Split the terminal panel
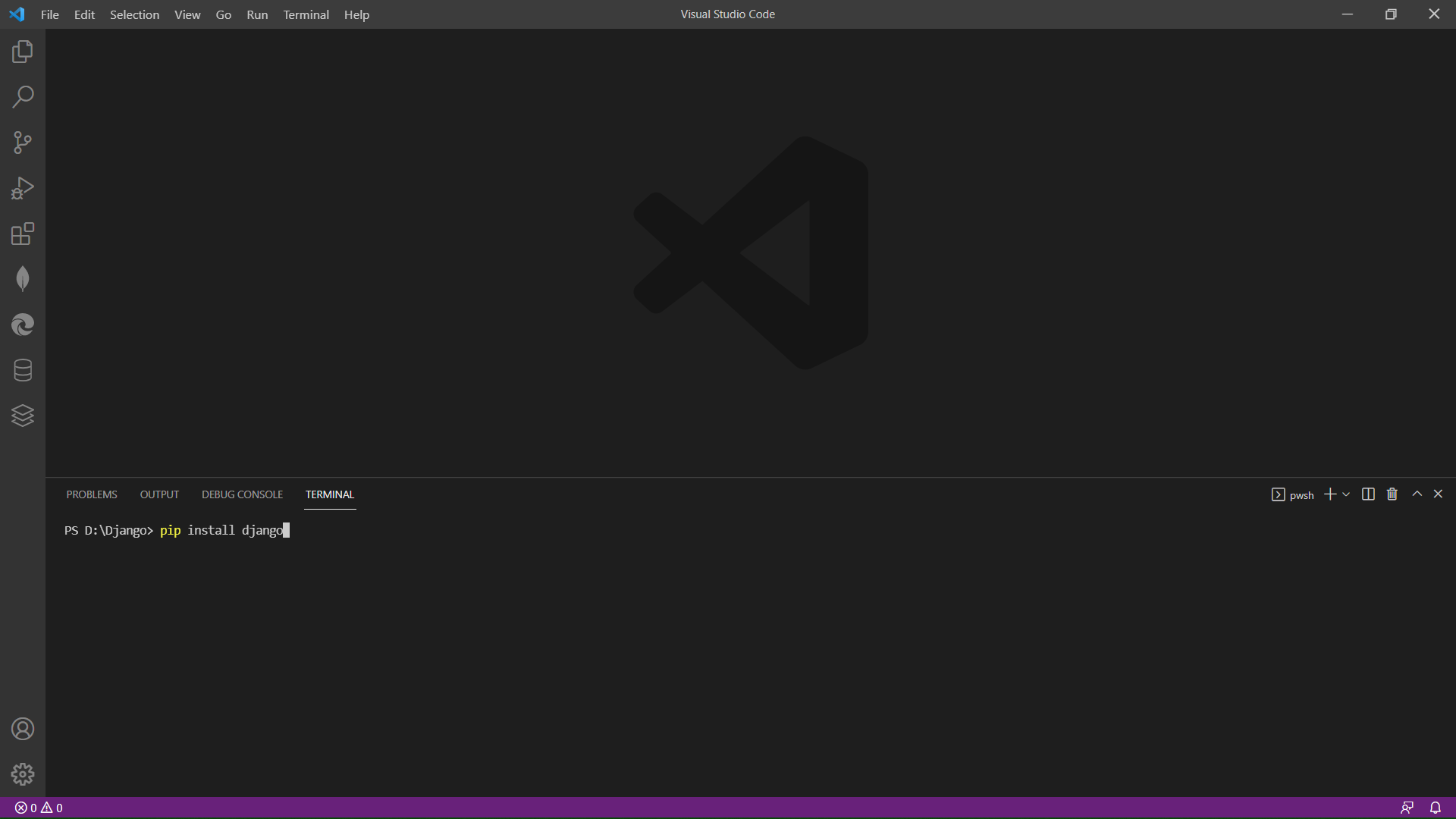Image resolution: width=1456 pixels, height=819 pixels. (1368, 494)
